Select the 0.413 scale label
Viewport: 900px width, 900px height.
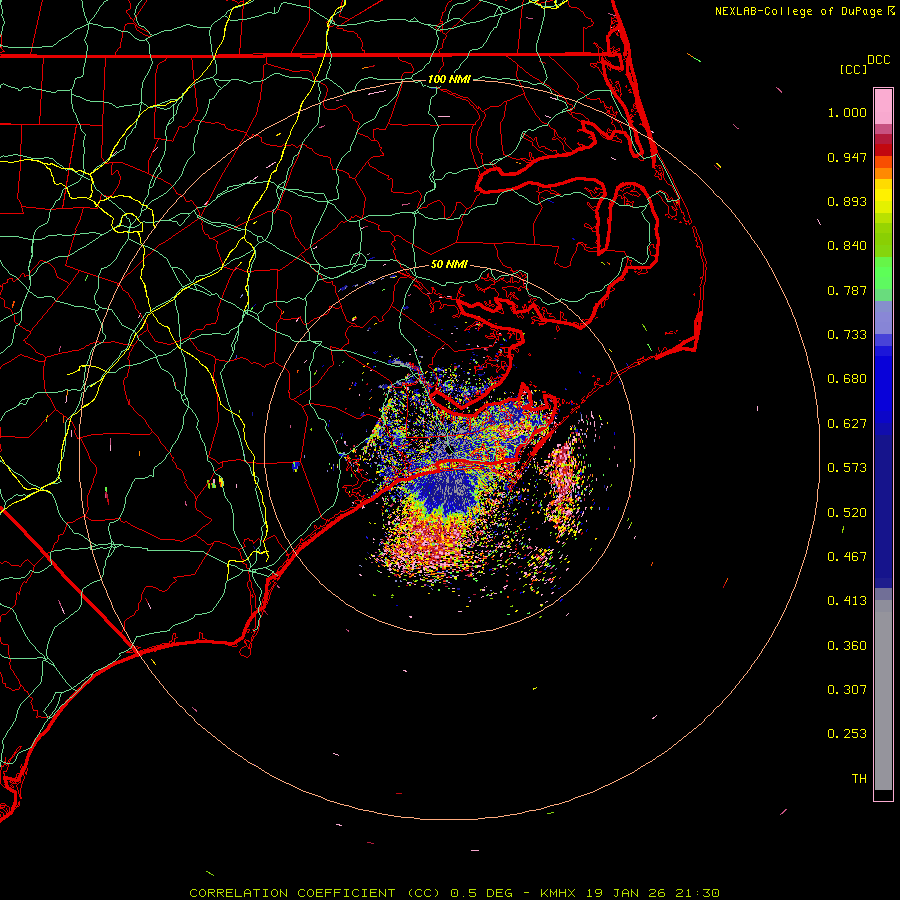click(847, 601)
